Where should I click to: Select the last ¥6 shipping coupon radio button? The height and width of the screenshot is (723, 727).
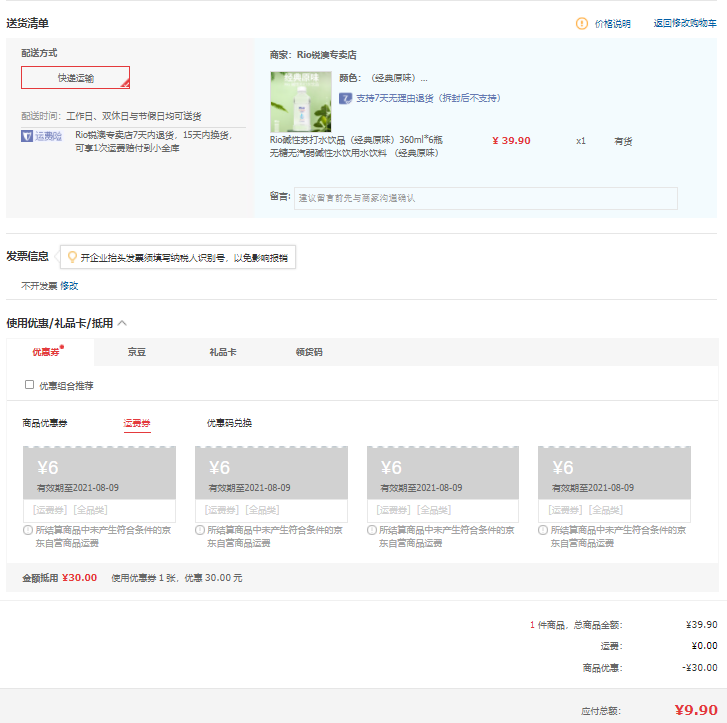point(543,530)
